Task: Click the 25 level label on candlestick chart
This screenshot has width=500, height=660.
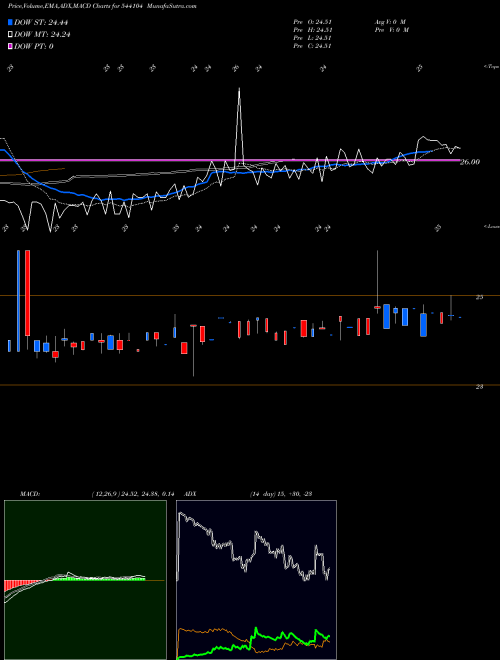Action: 479,297
